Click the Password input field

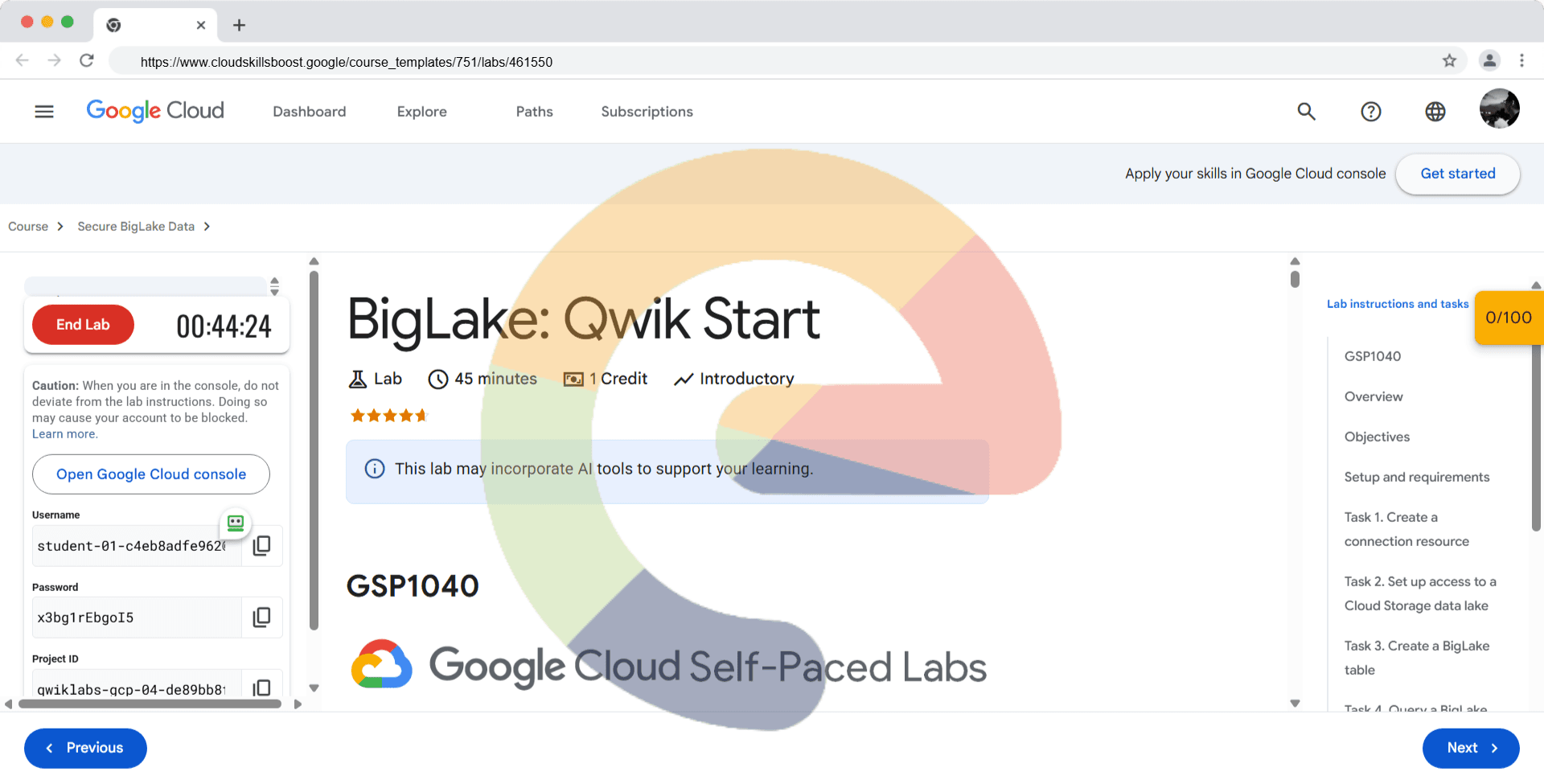coord(137,618)
